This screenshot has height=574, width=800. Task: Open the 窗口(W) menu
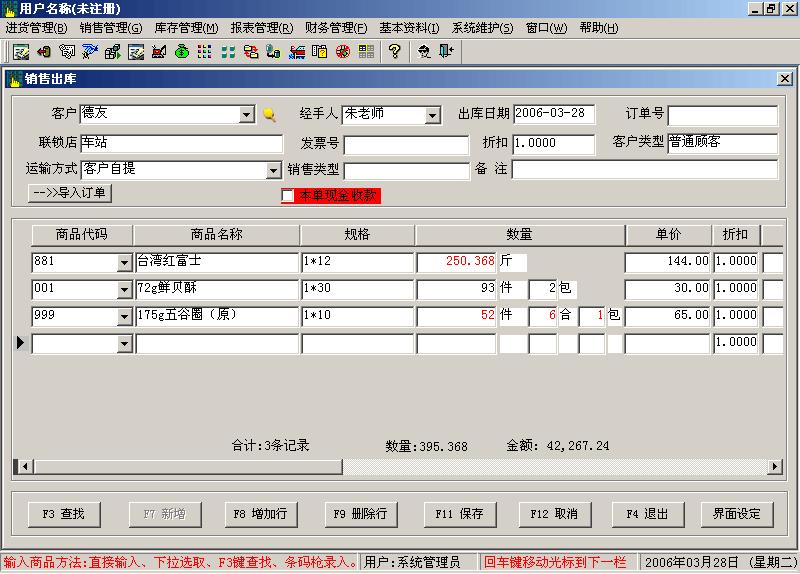click(546, 28)
